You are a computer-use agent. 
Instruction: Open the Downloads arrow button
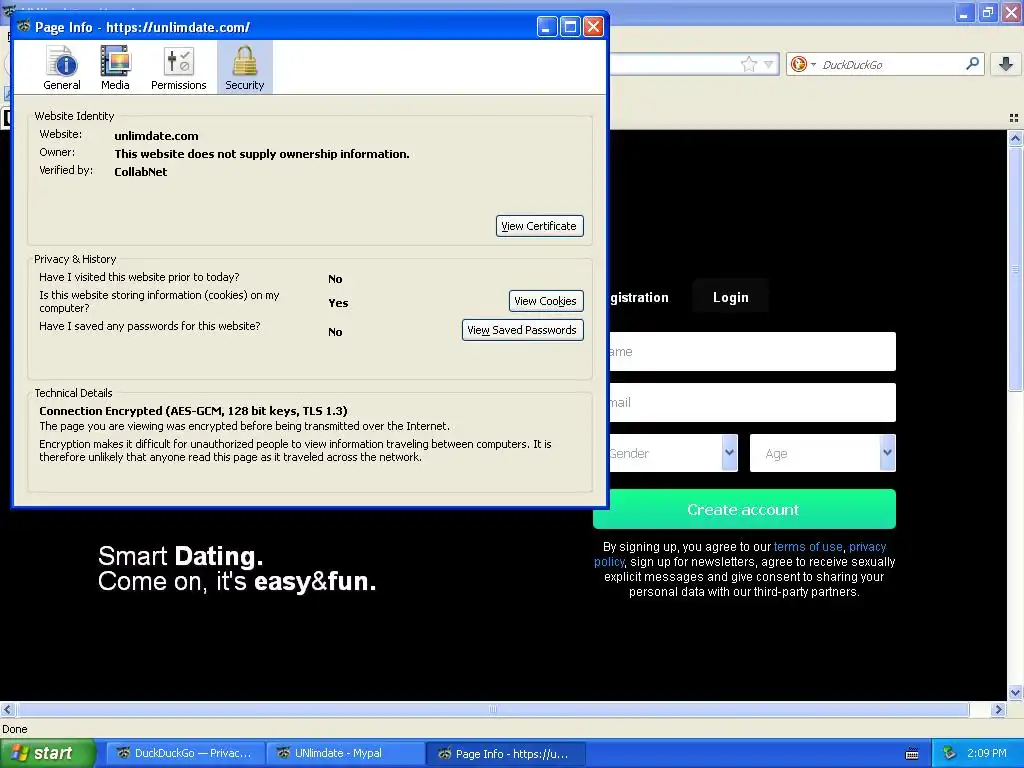point(1006,64)
